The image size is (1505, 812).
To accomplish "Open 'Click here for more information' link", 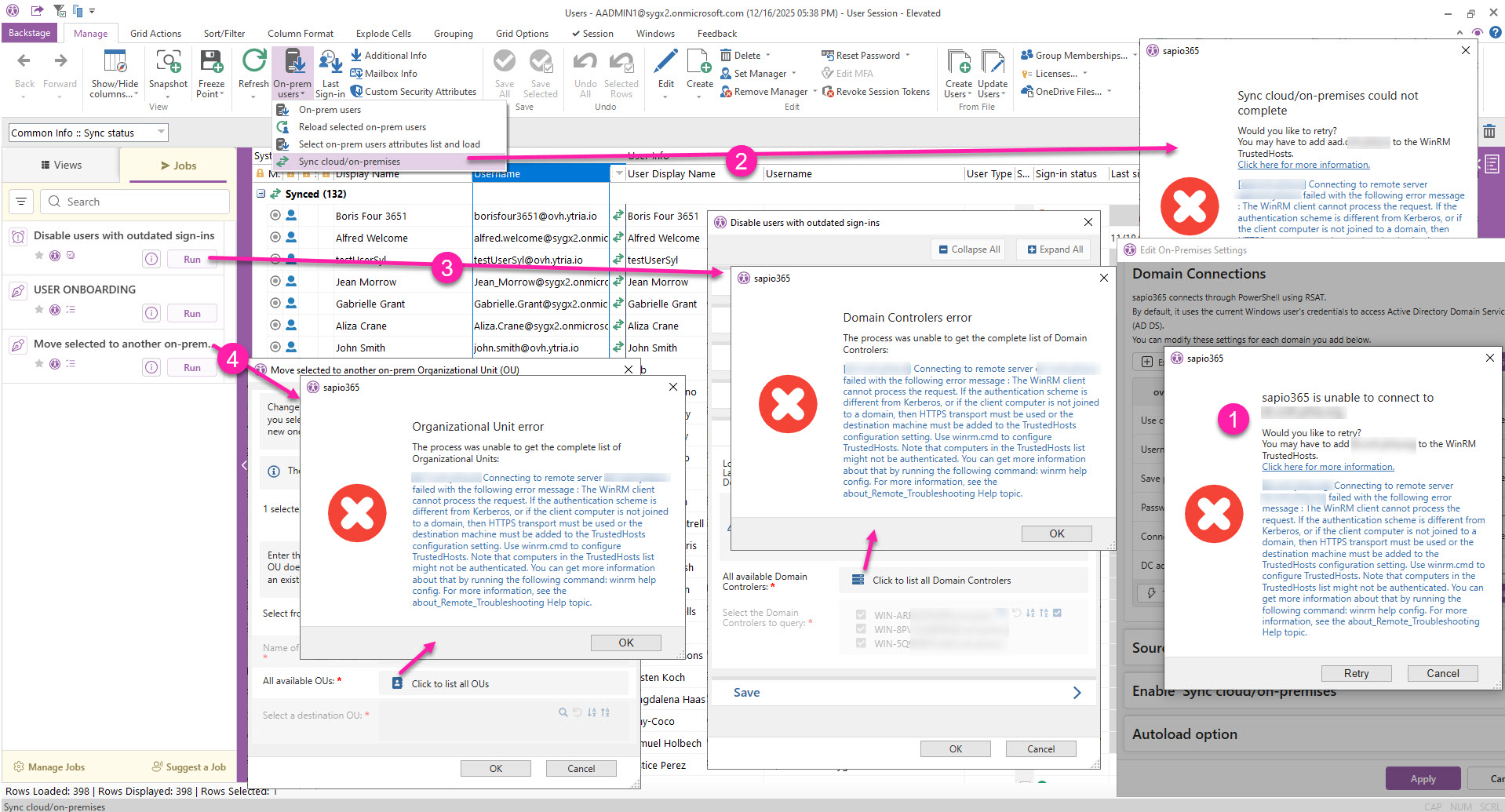I will click(1327, 467).
